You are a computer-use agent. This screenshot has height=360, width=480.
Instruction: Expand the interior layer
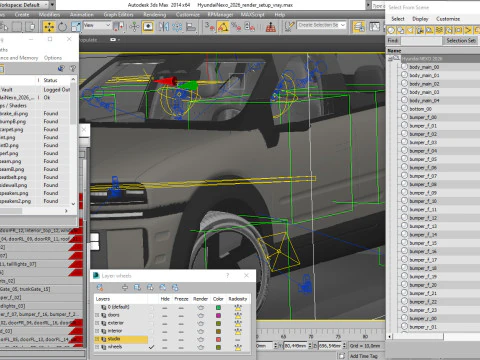pyautogui.click(x=97, y=331)
